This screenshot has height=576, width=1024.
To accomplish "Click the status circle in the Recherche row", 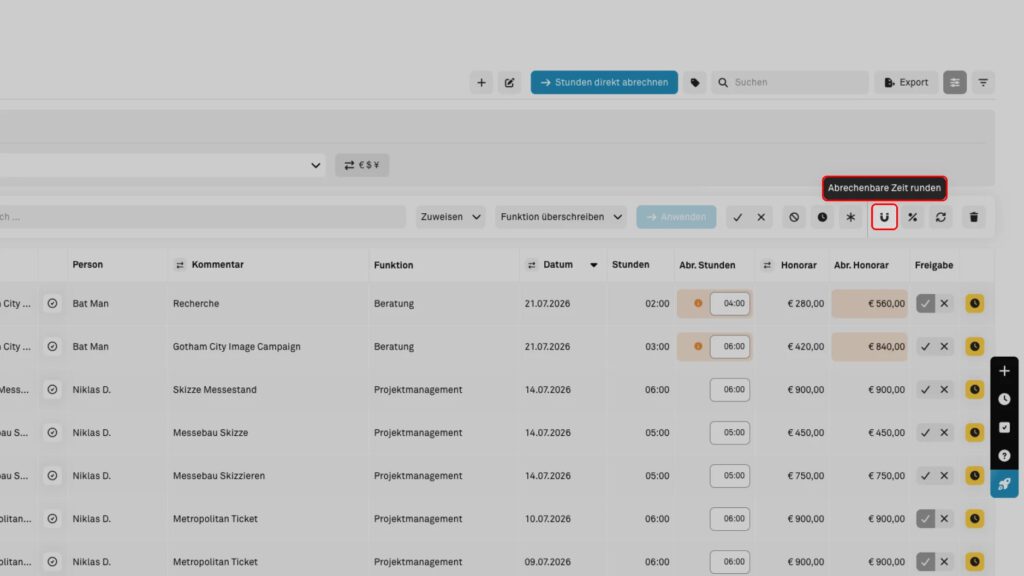I will [x=52, y=303].
